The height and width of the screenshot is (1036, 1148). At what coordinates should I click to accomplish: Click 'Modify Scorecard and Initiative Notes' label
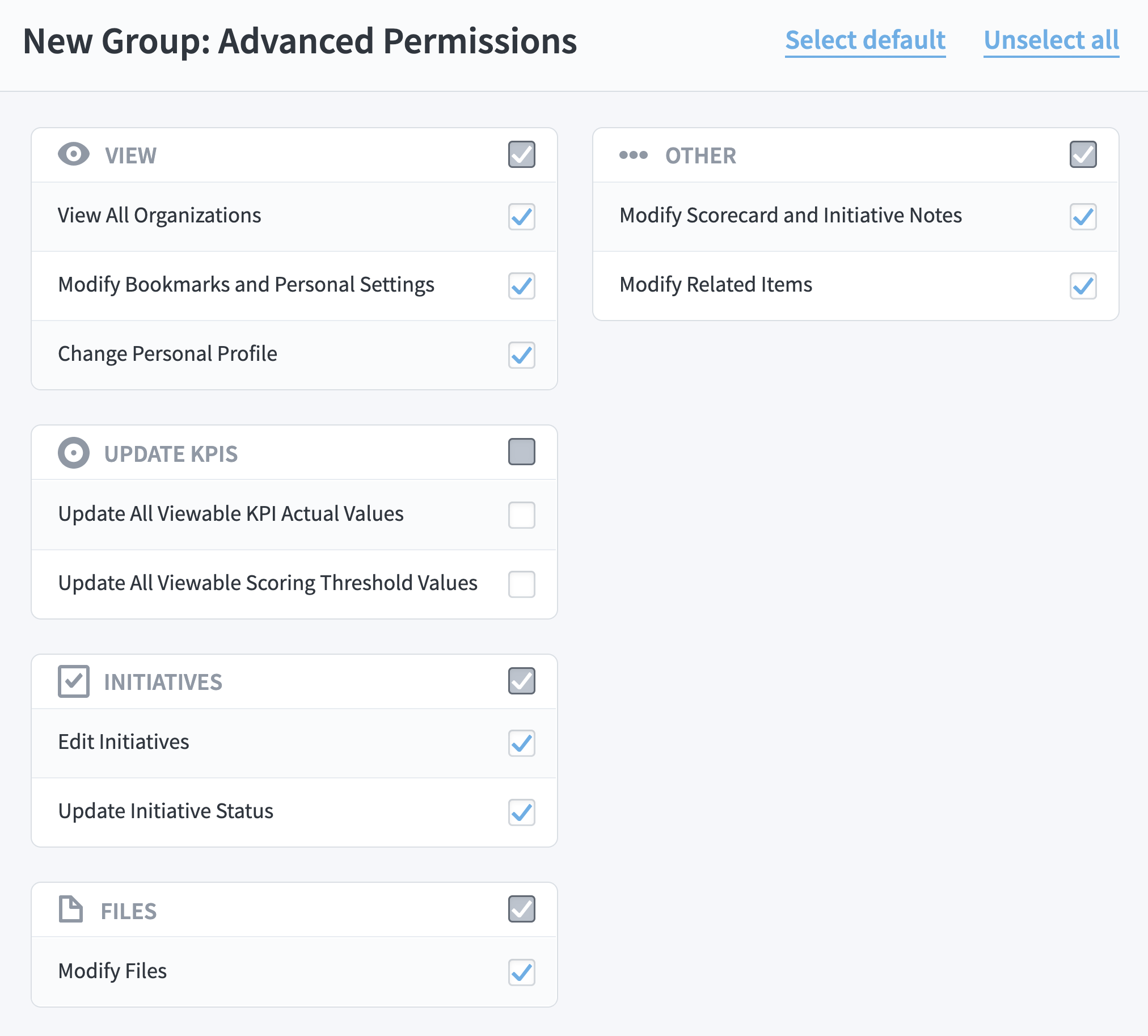pyautogui.click(x=791, y=216)
